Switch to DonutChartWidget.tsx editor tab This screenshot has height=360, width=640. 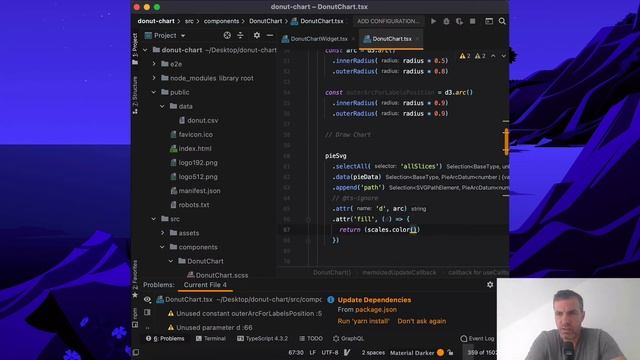[315, 39]
